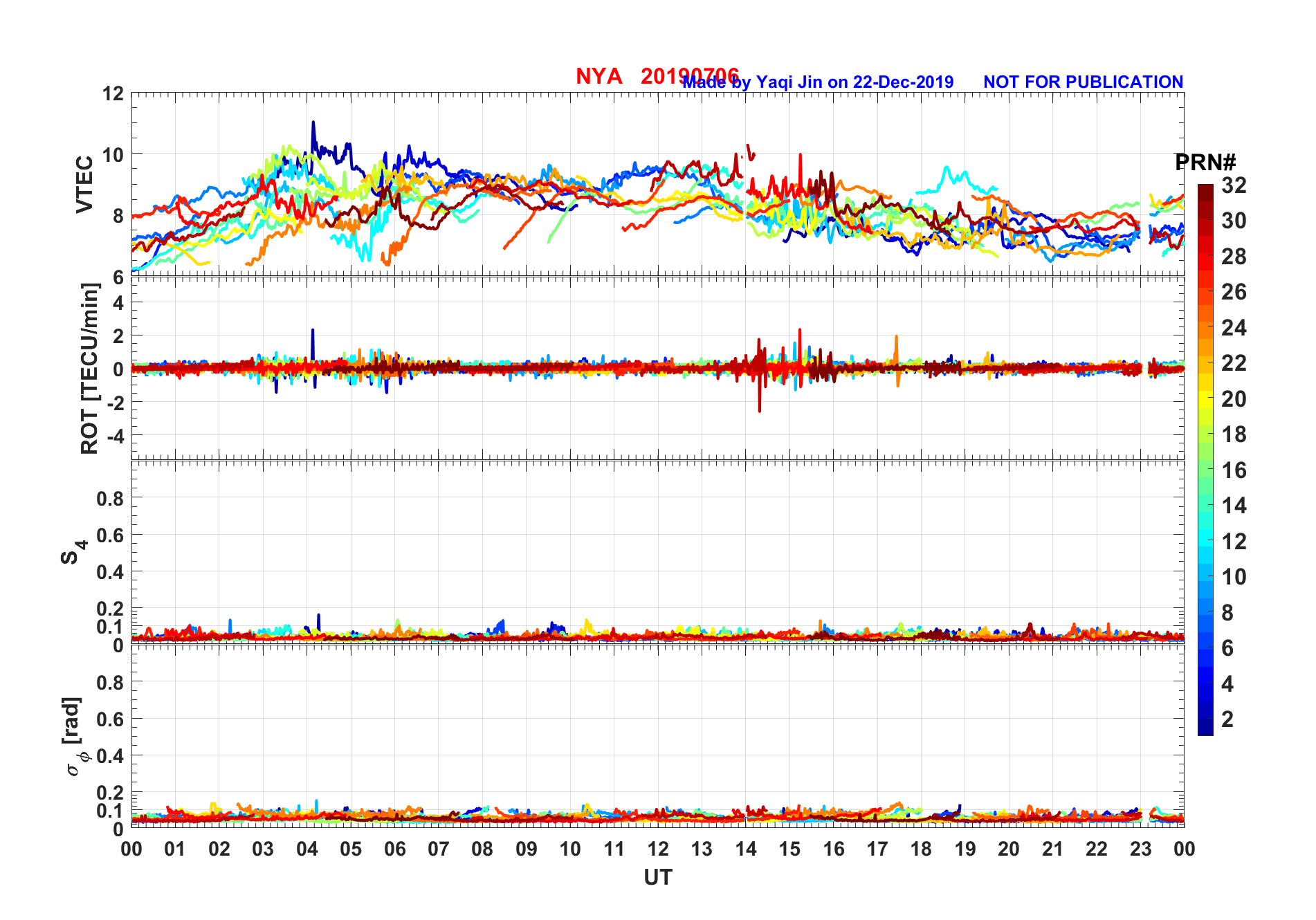Select the "09" hour tick on the UT axis
The height and width of the screenshot is (920, 1316).
click(x=527, y=849)
